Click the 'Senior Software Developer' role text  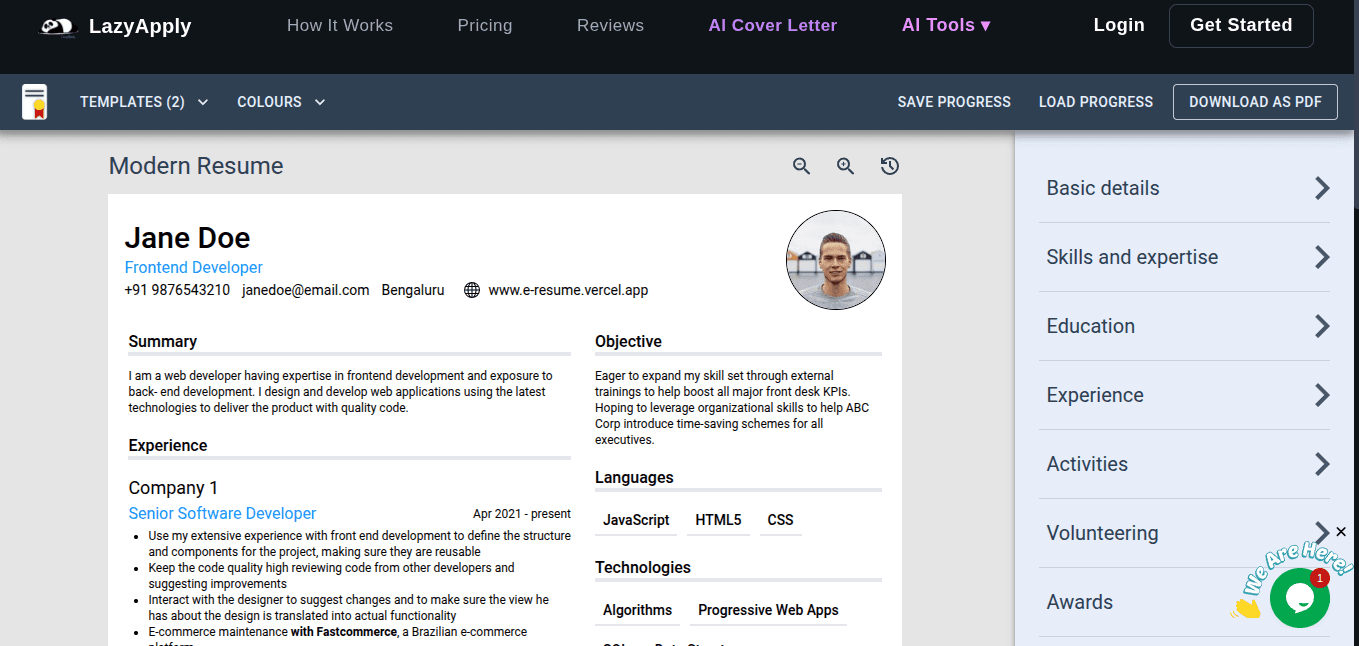[222, 513]
